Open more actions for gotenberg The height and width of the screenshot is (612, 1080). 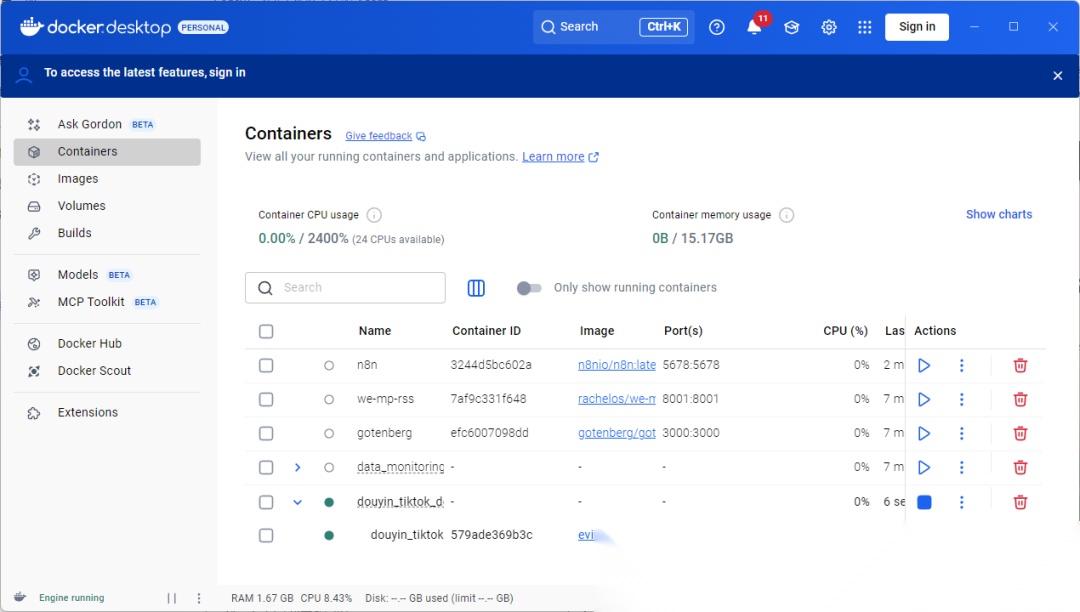click(x=962, y=433)
